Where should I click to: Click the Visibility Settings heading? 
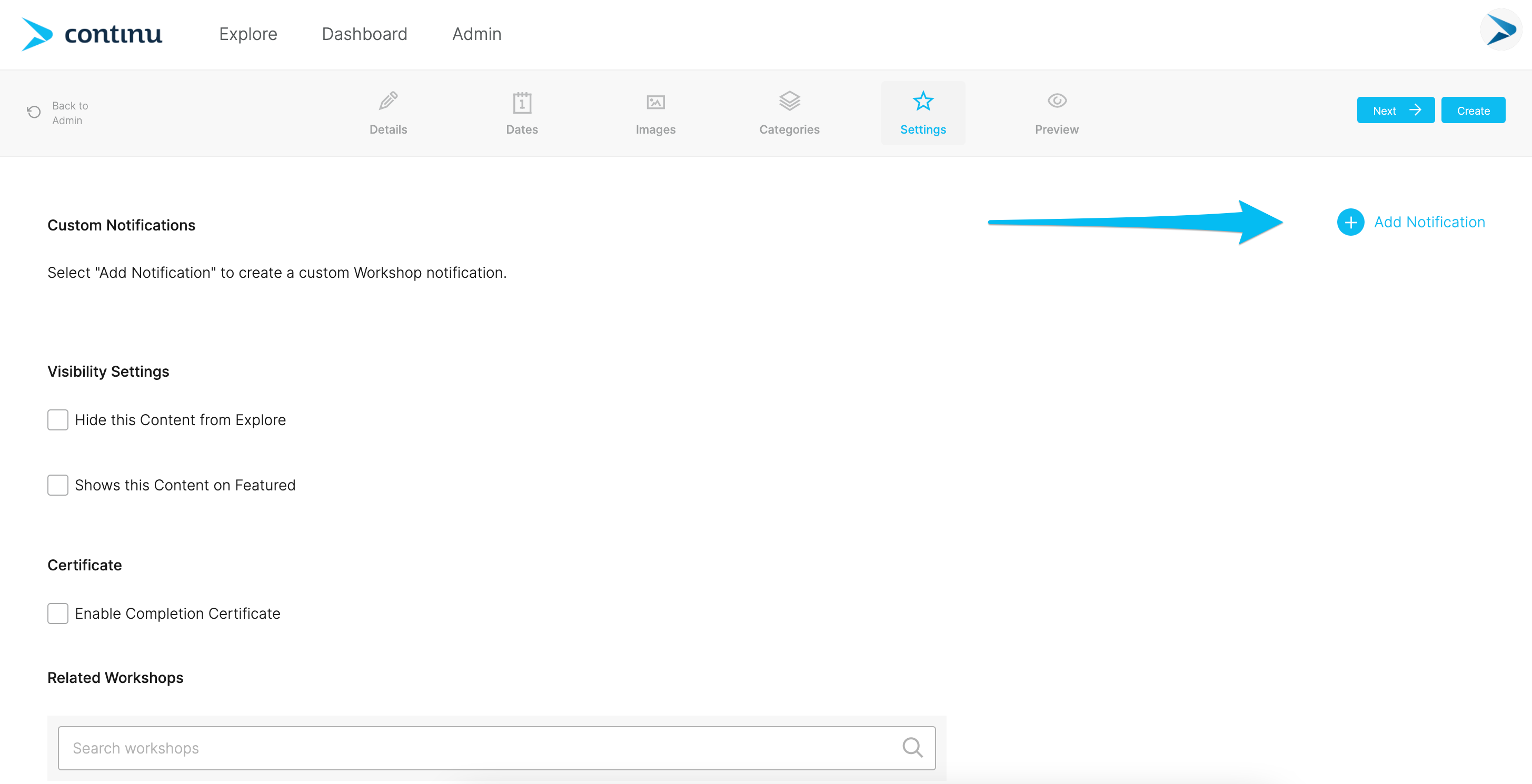pyautogui.click(x=108, y=371)
